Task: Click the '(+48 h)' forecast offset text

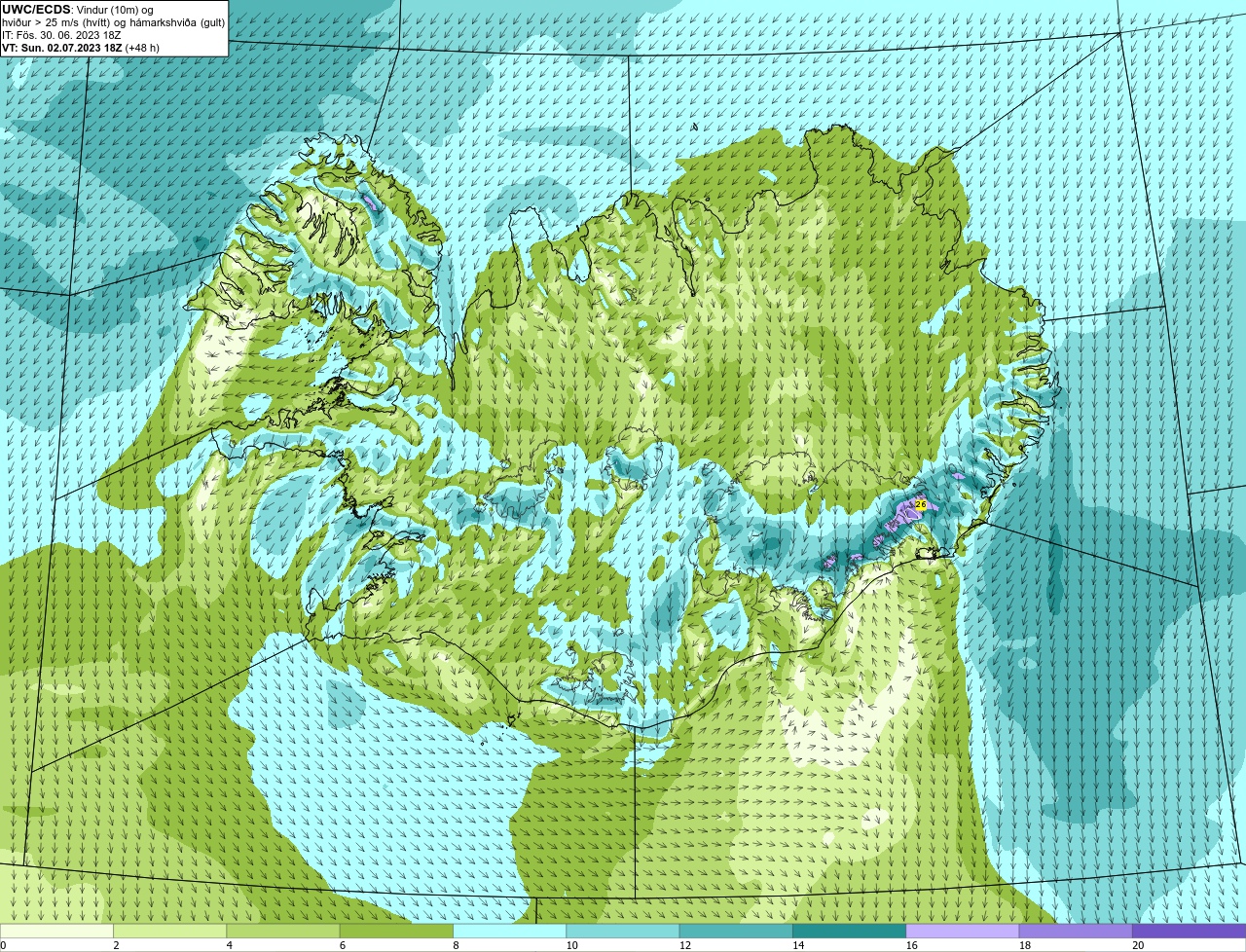Action: pos(142,48)
